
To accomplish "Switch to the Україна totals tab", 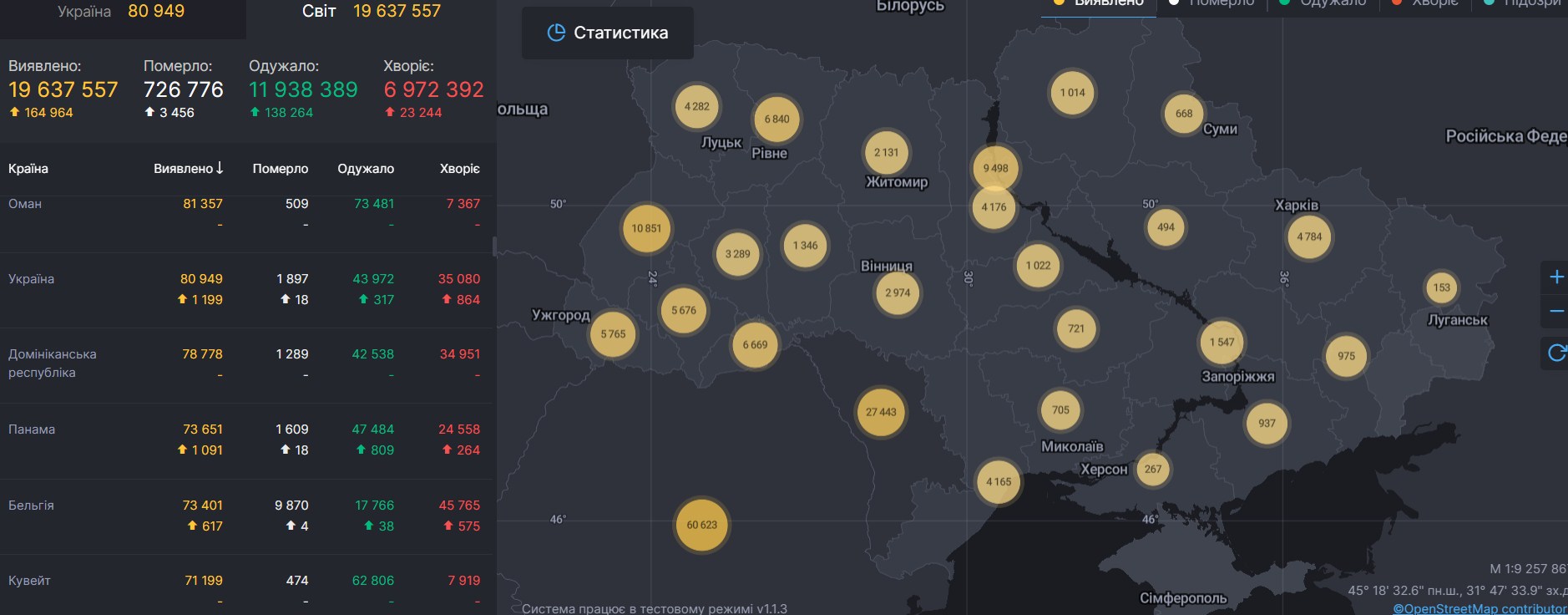I will point(122,12).
